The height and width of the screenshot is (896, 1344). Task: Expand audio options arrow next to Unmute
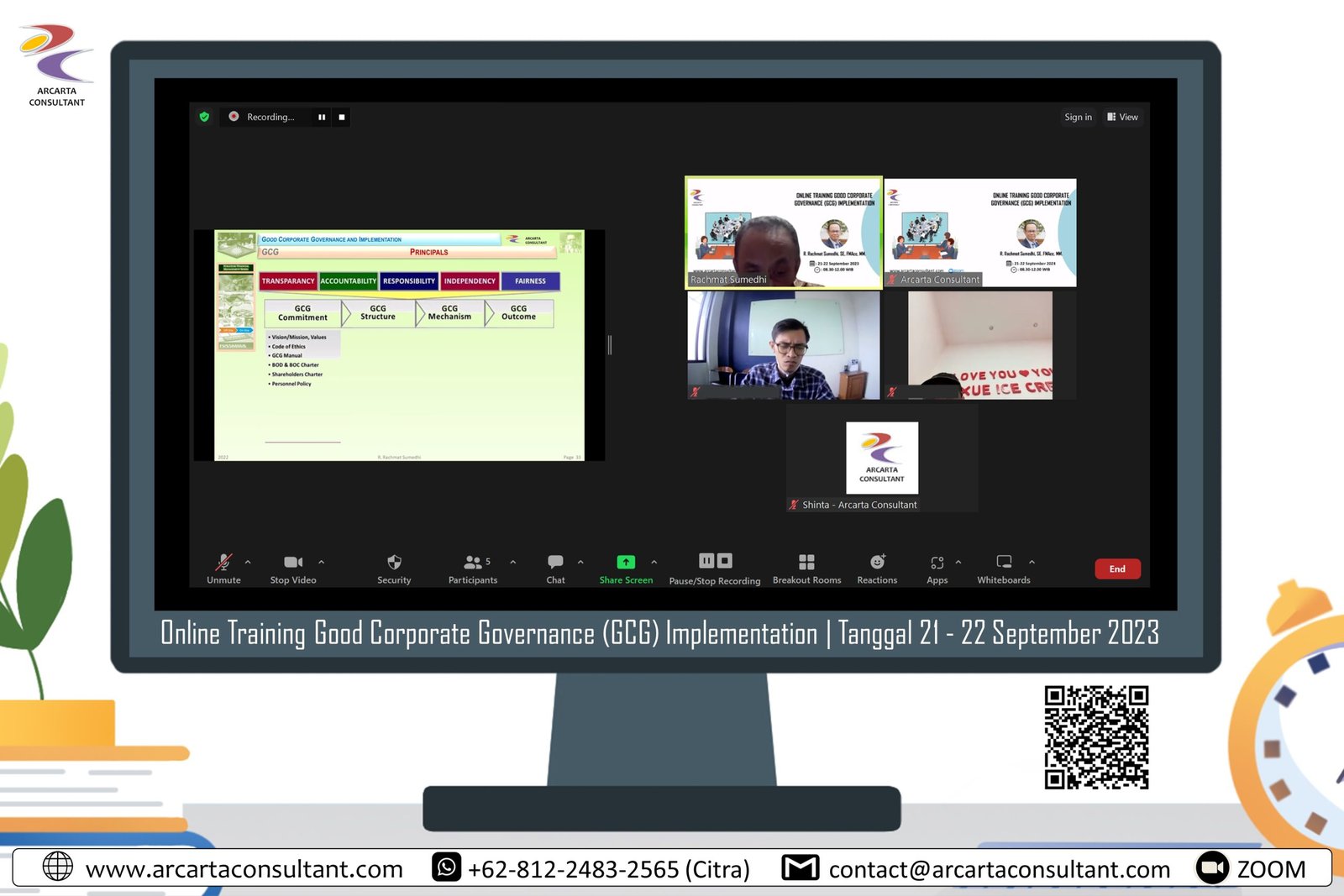(248, 562)
